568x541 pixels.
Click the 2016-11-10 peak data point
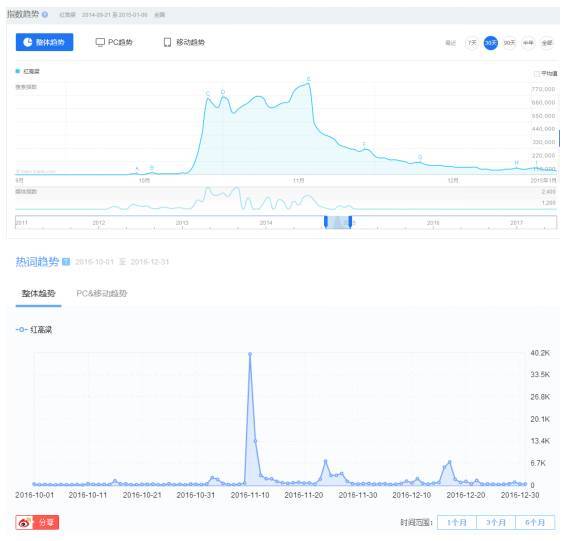click(250, 354)
